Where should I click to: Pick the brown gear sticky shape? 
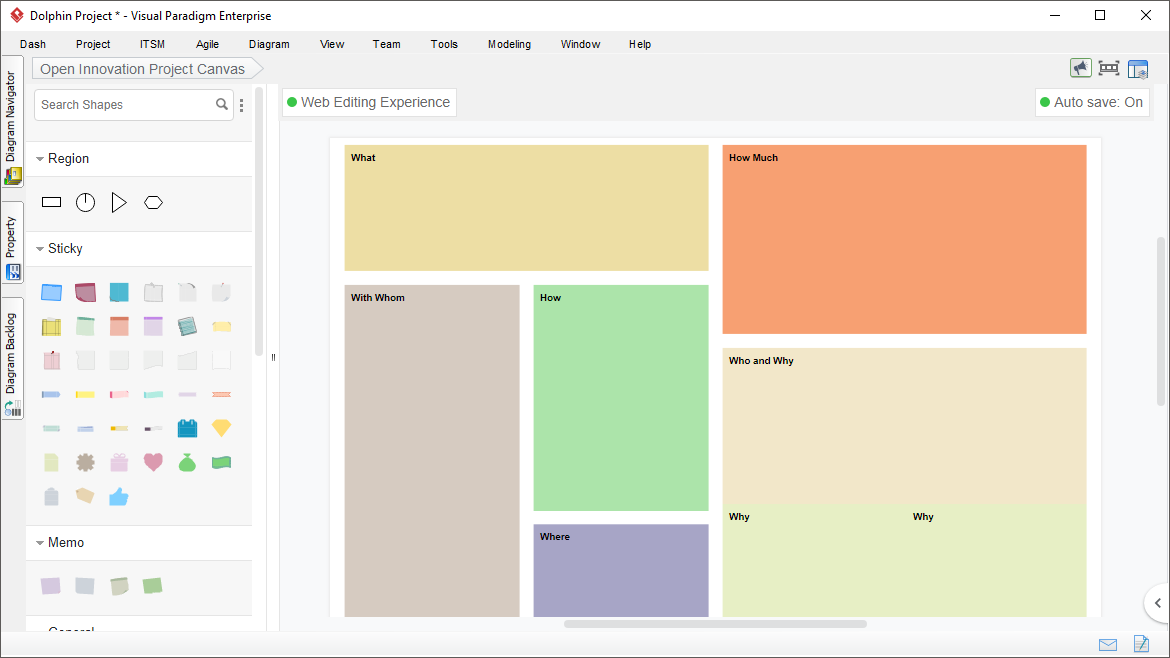(x=85, y=463)
